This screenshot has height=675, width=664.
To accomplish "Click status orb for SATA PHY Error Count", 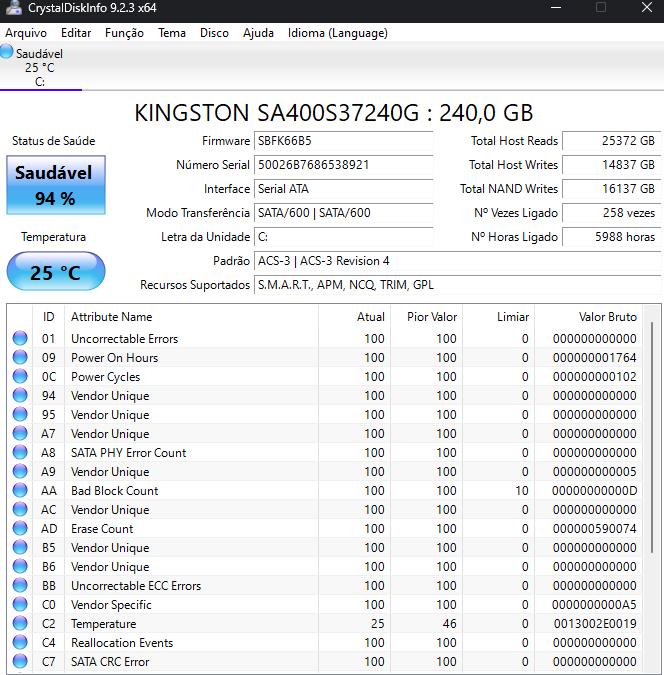I will [x=20, y=452].
